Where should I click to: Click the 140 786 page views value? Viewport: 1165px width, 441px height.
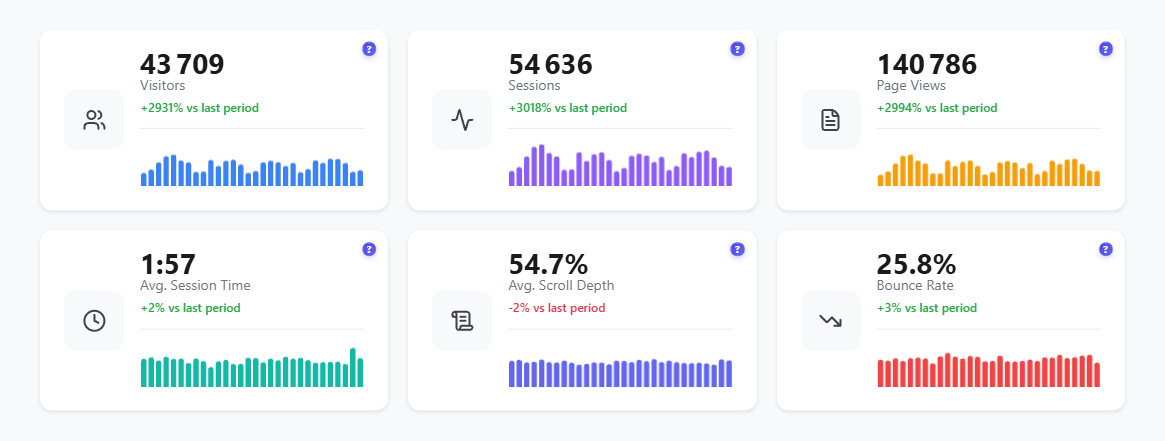(x=927, y=65)
